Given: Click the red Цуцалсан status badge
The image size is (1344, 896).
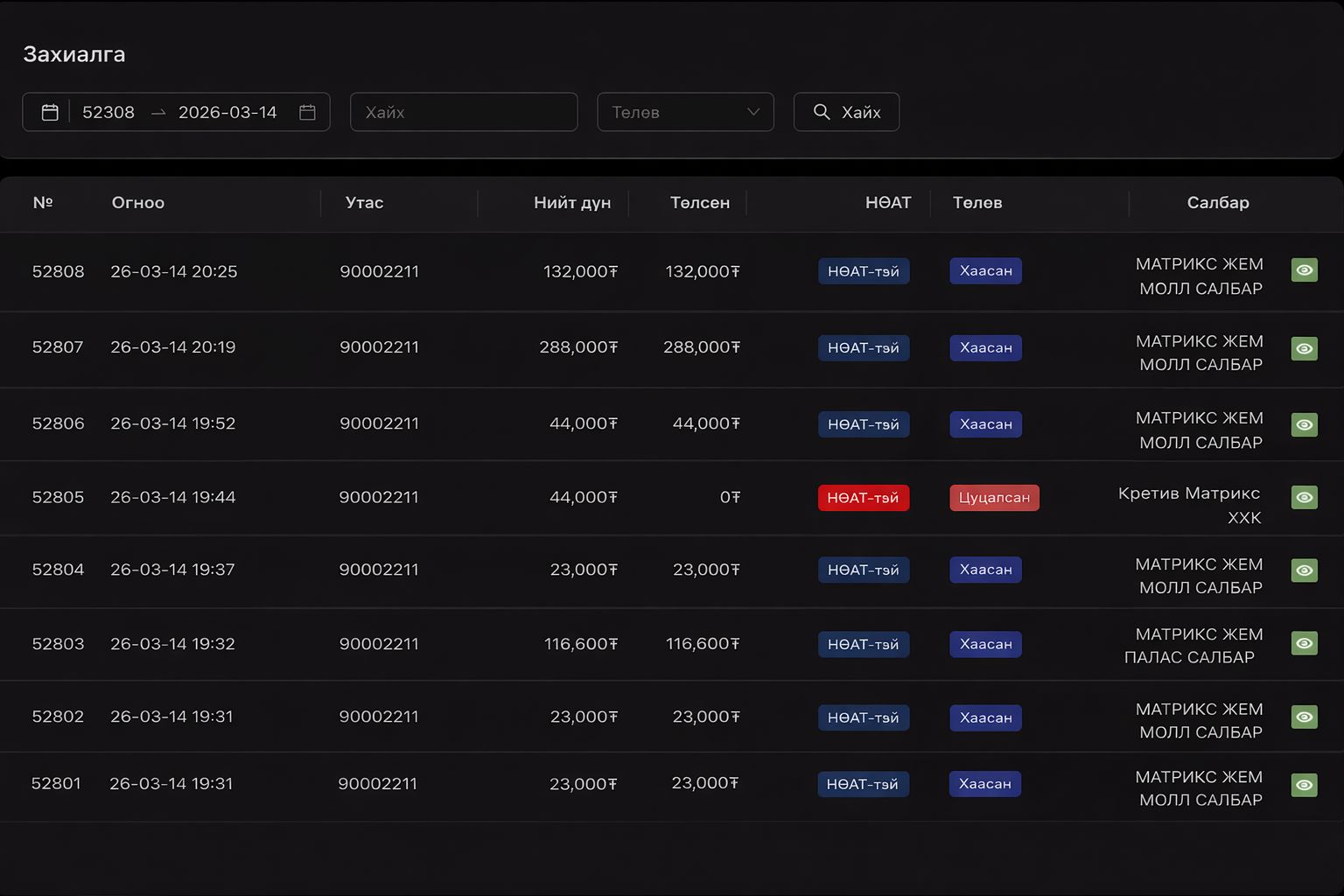Looking at the screenshot, I should [x=994, y=497].
